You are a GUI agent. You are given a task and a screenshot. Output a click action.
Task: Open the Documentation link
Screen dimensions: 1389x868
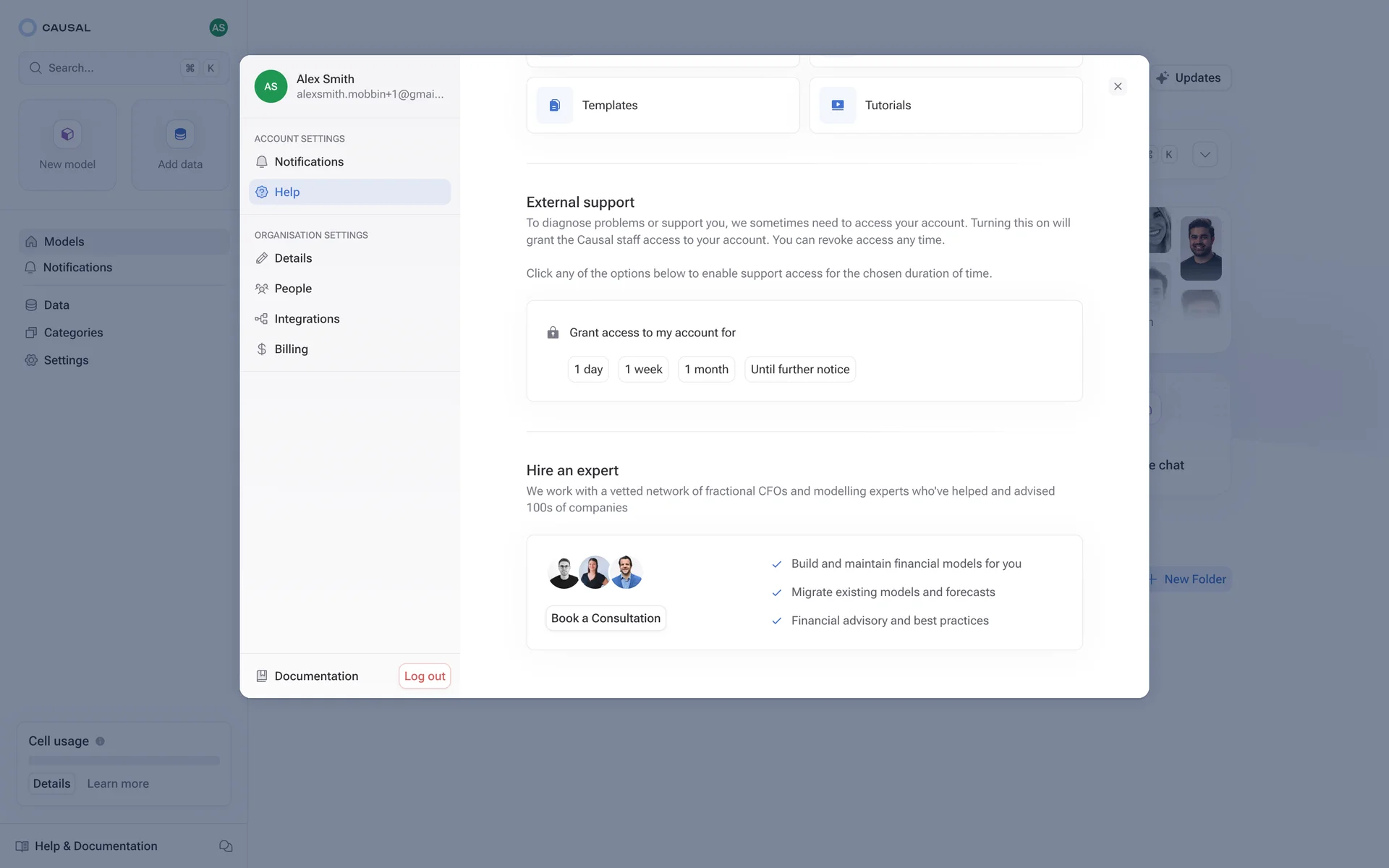coord(316,676)
